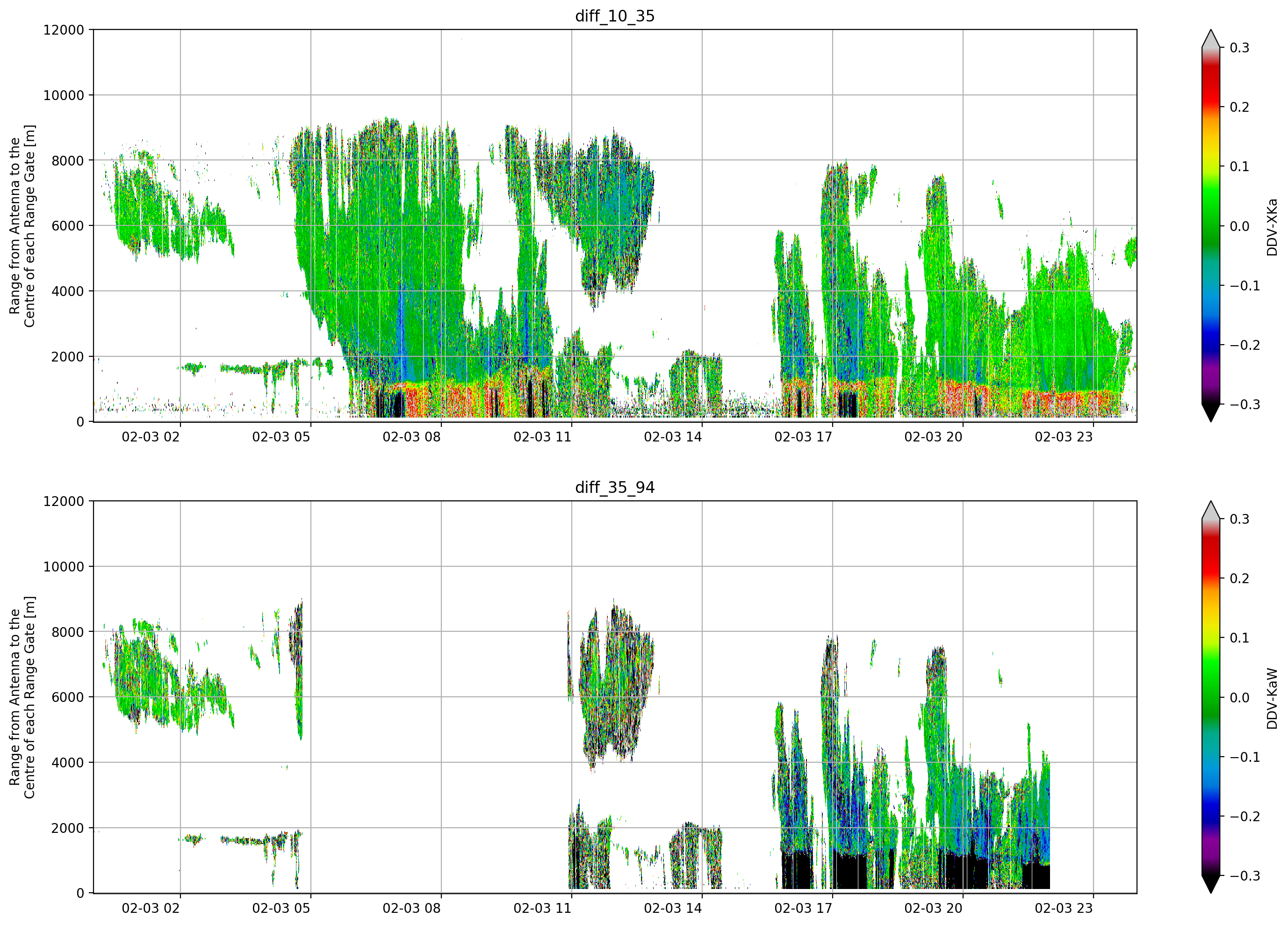Click the 4000 tick on diff_10_35 y-axis

click(68, 291)
